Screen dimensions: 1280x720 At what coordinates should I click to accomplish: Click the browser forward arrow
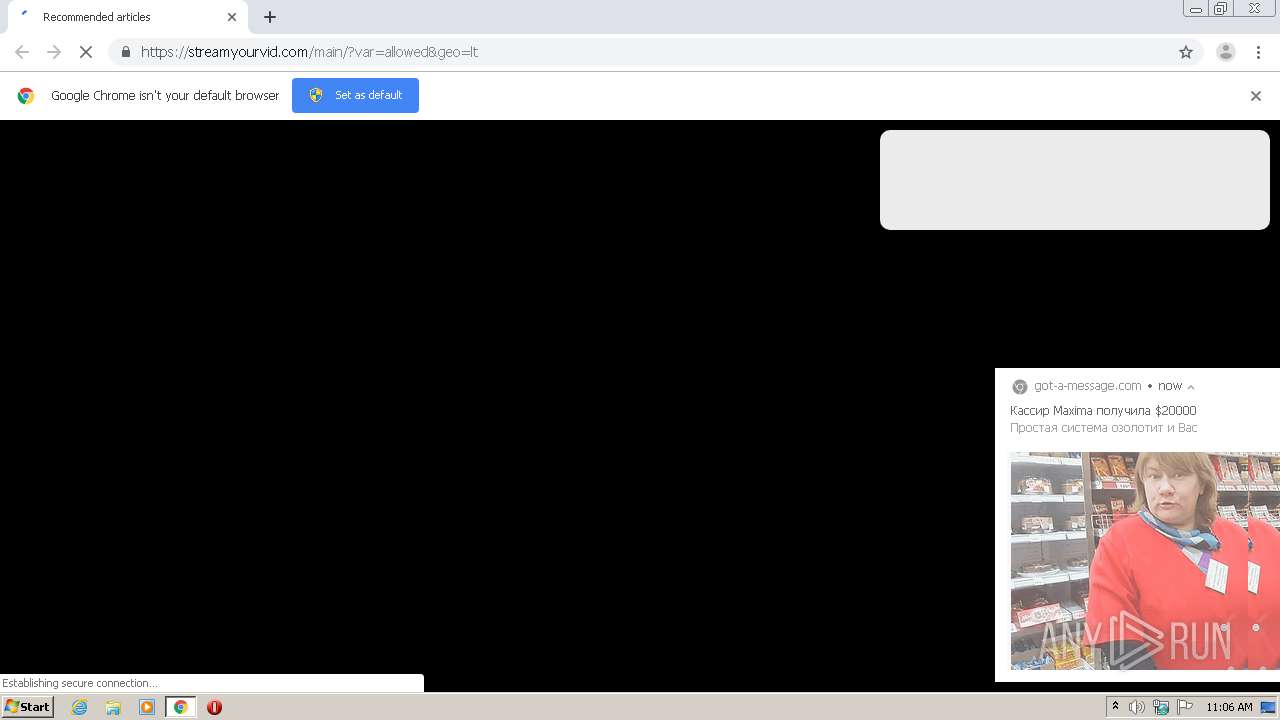pyautogui.click(x=54, y=52)
